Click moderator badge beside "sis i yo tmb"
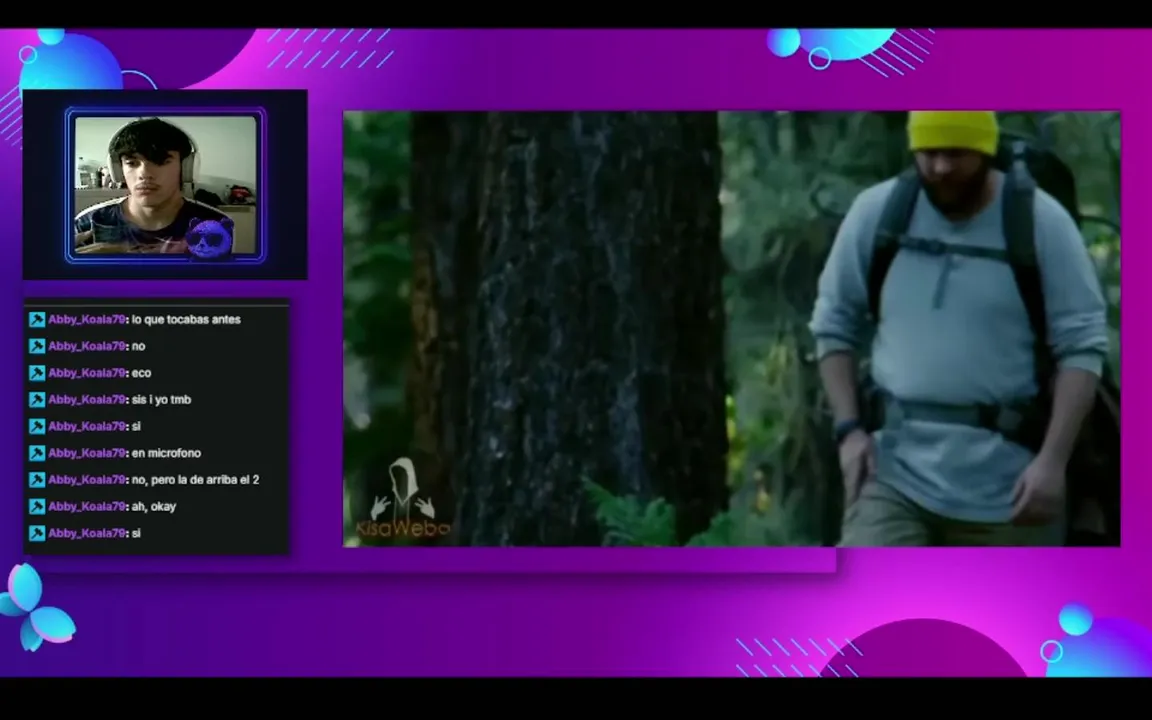Viewport: 1152px width, 720px height. 37,400
